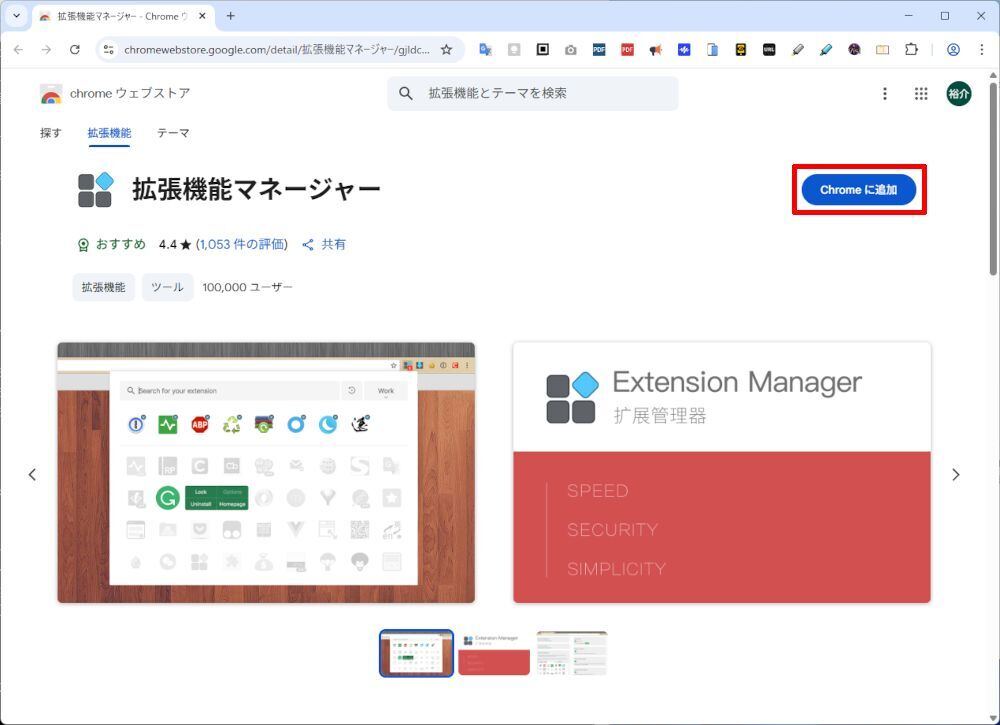Open the camera screenshot extension
The image size is (1000, 725).
tap(571, 50)
